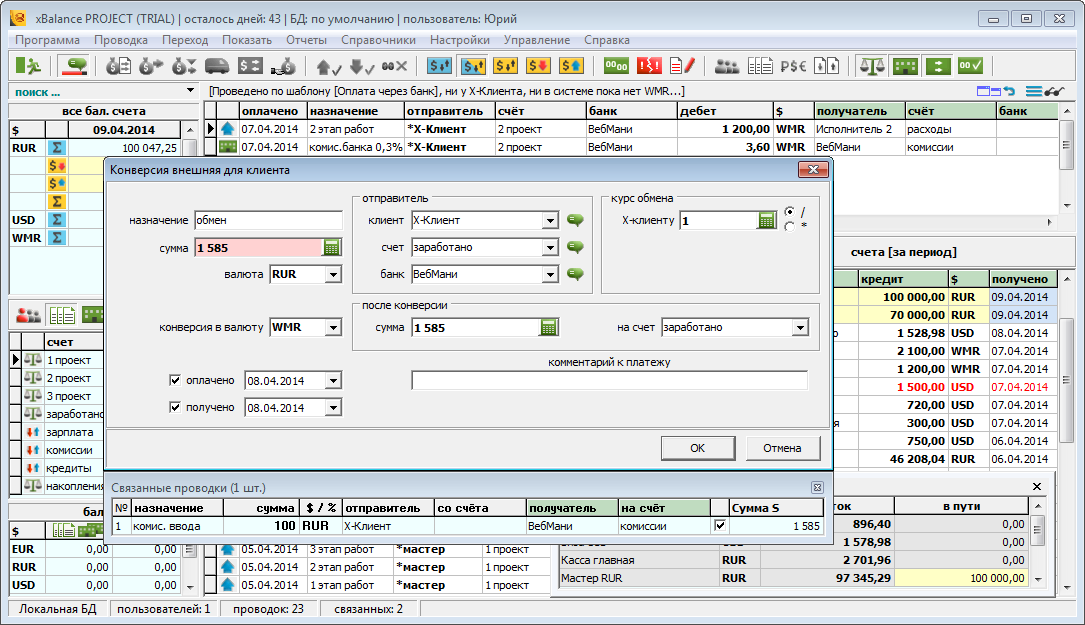Uncheck the получено checkbox

[x=175, y=408]
